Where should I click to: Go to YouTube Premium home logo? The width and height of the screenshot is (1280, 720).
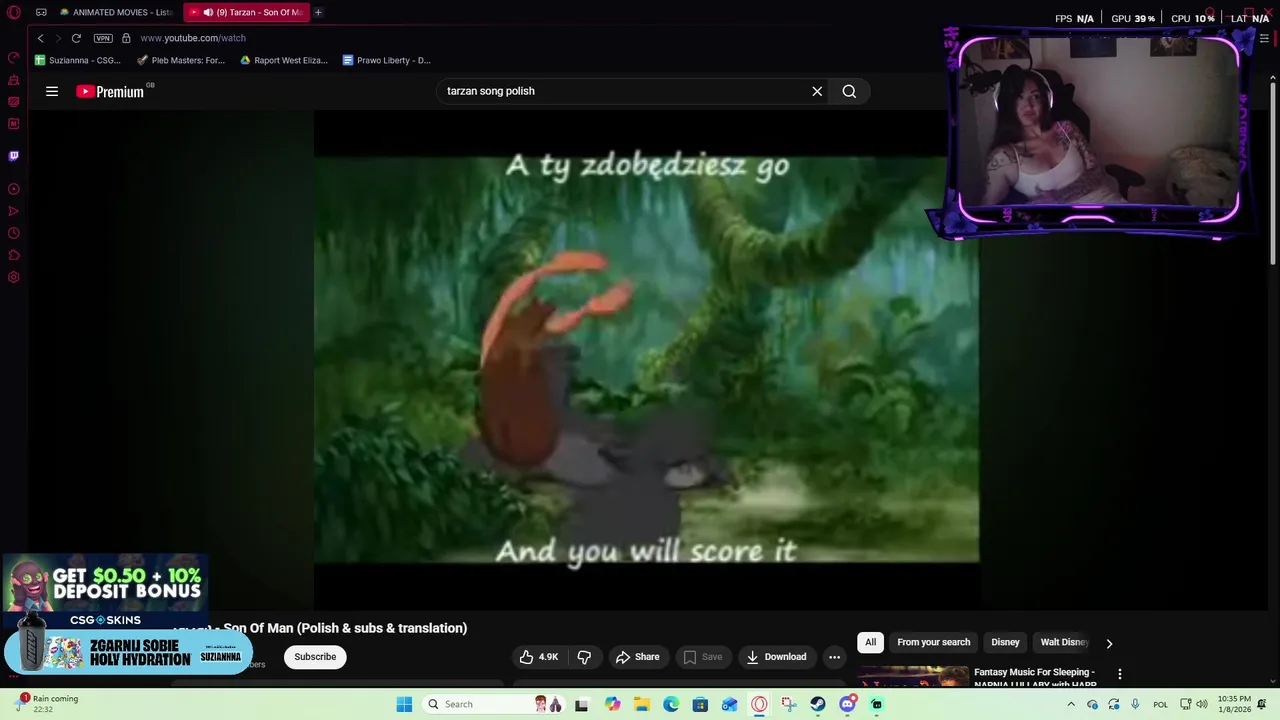(111, 91)
